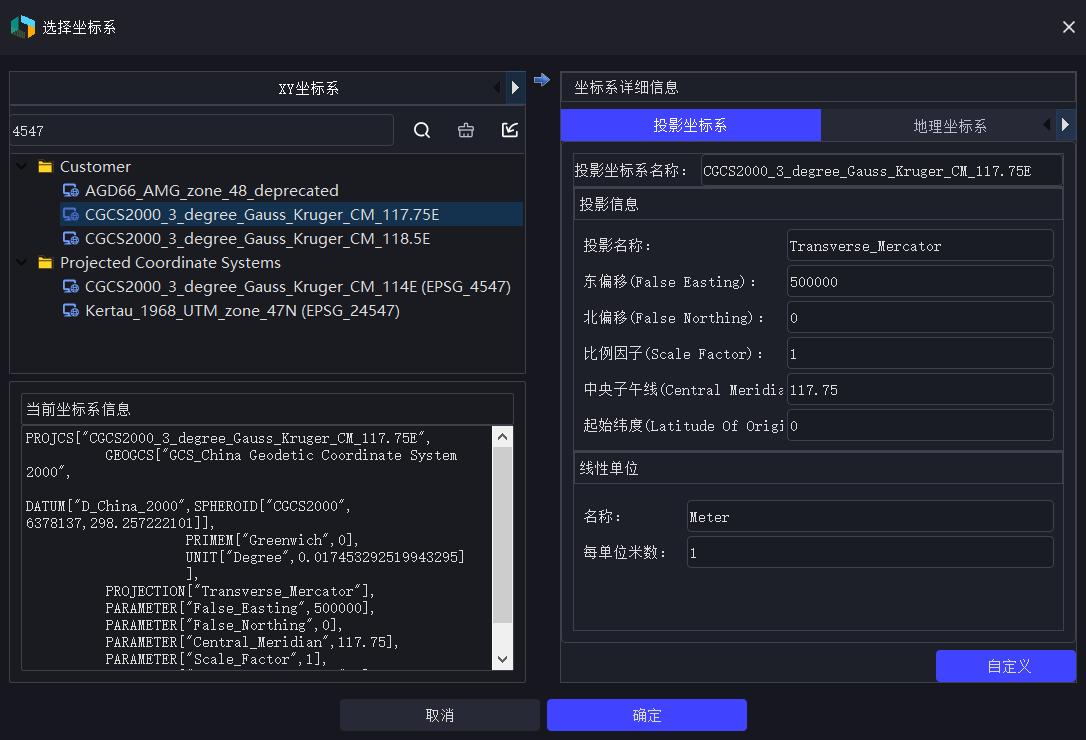Click the 投影名称 Transverse_Mercator field
Screen dimensions: 1086x740
click(x=920, y=246)
